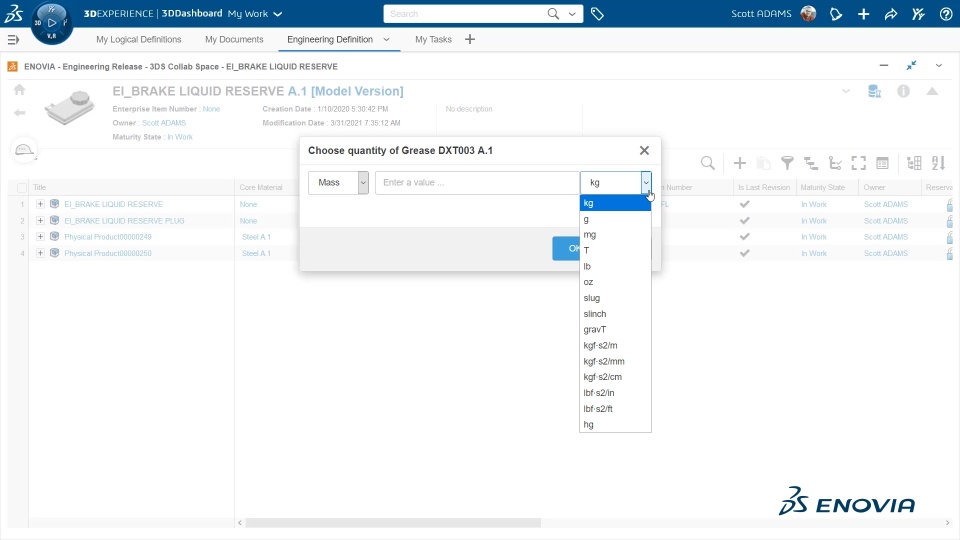
Task: Open the information icon in header
Action: [x=903, y=91]
